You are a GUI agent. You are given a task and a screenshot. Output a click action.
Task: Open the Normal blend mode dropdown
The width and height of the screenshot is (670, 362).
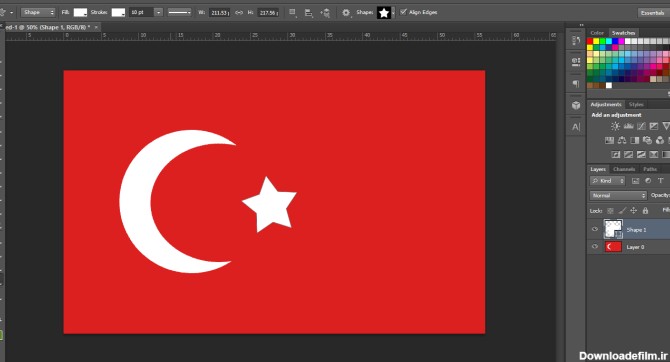coord(618,195)
